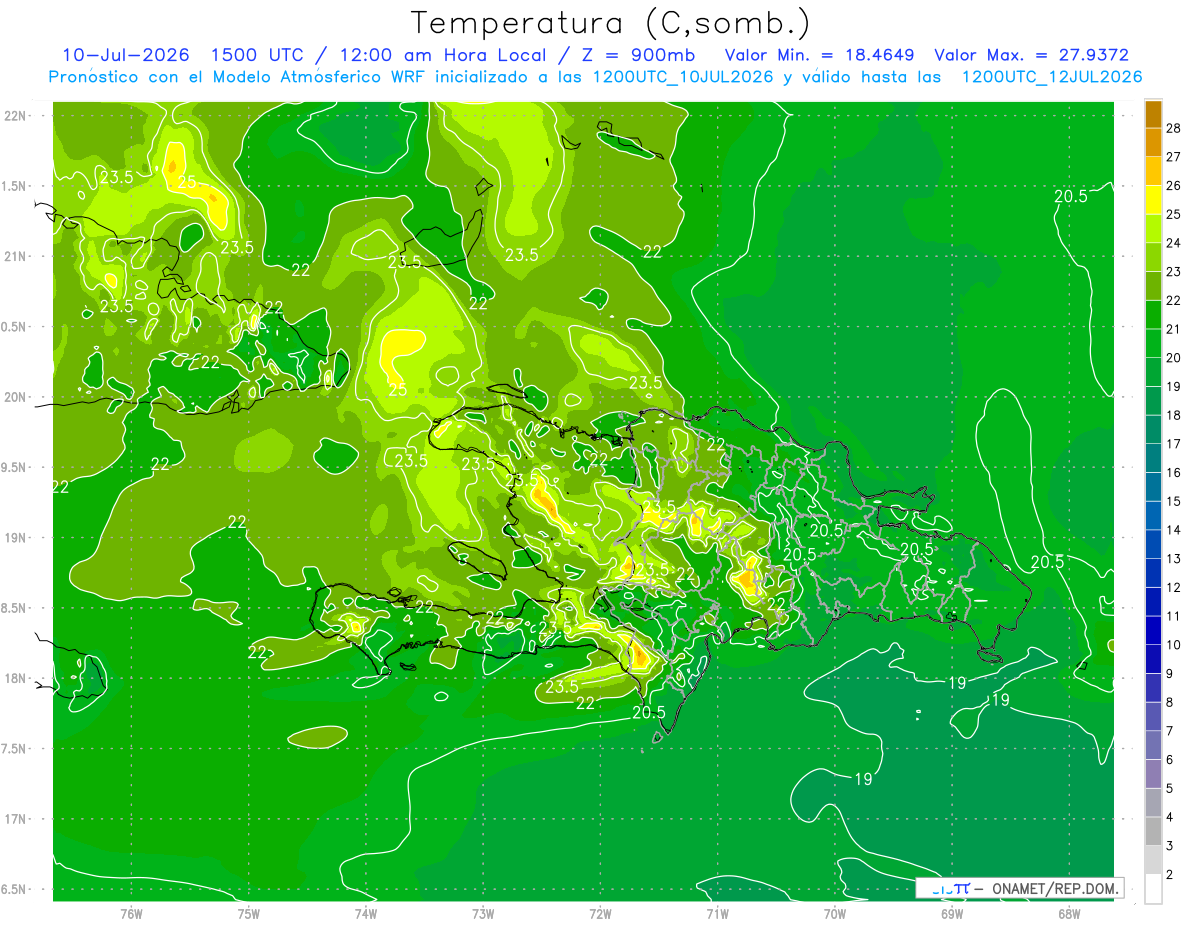Click the "71W" longitude axis label

pos(717,914)
